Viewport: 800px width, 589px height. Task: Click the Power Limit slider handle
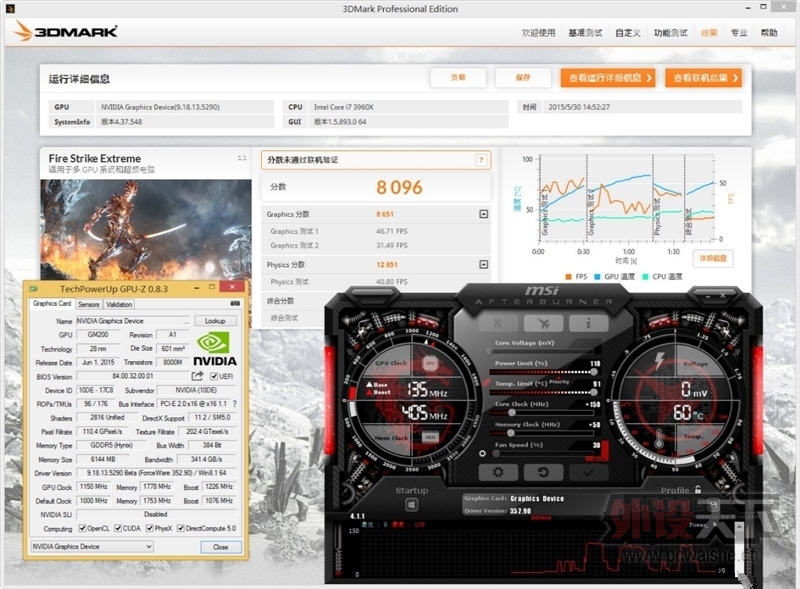[x=594, y=372]
